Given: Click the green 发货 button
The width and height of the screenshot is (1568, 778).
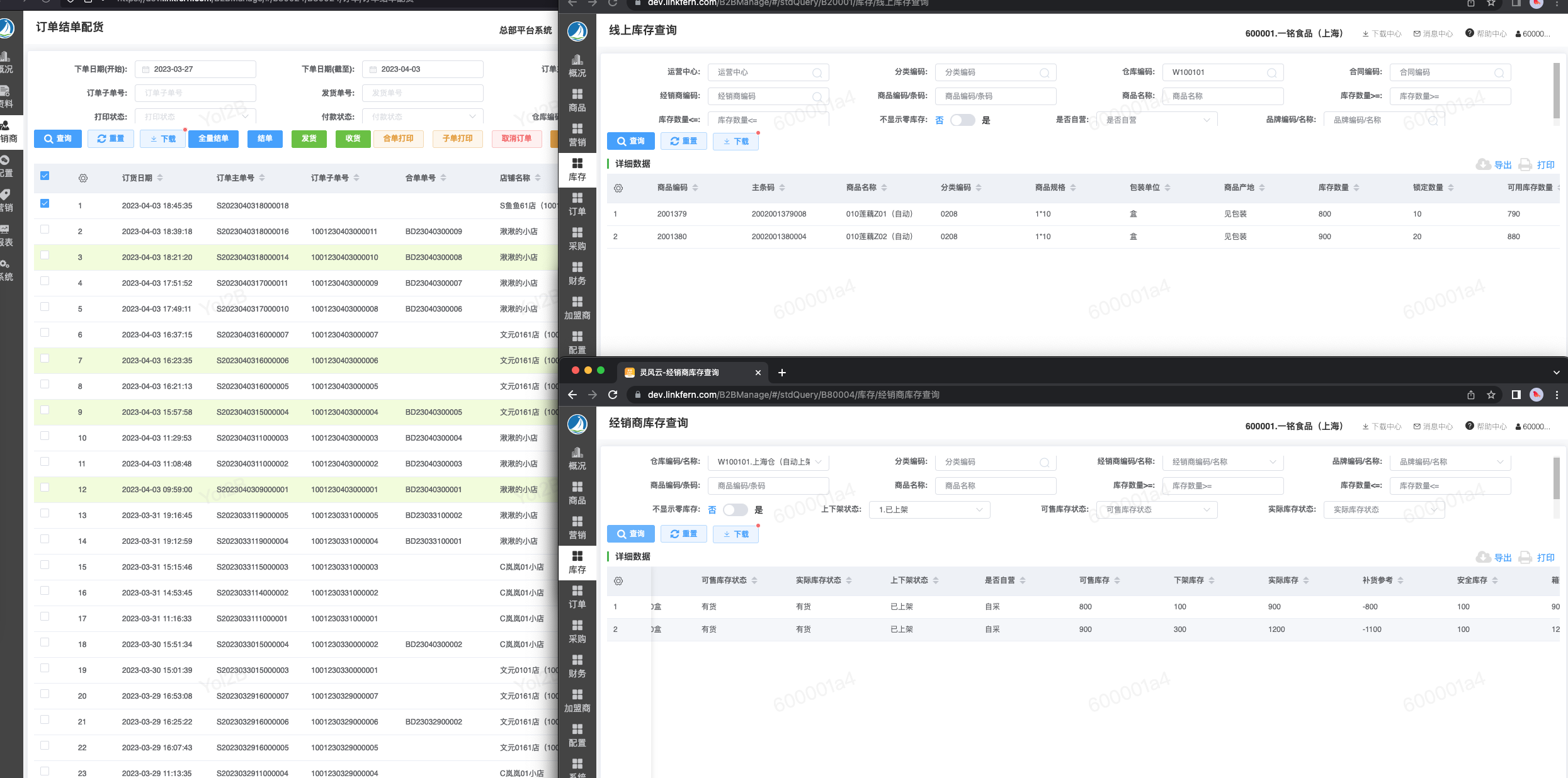Looking at the screenshot, I should (x=309, y=138).
